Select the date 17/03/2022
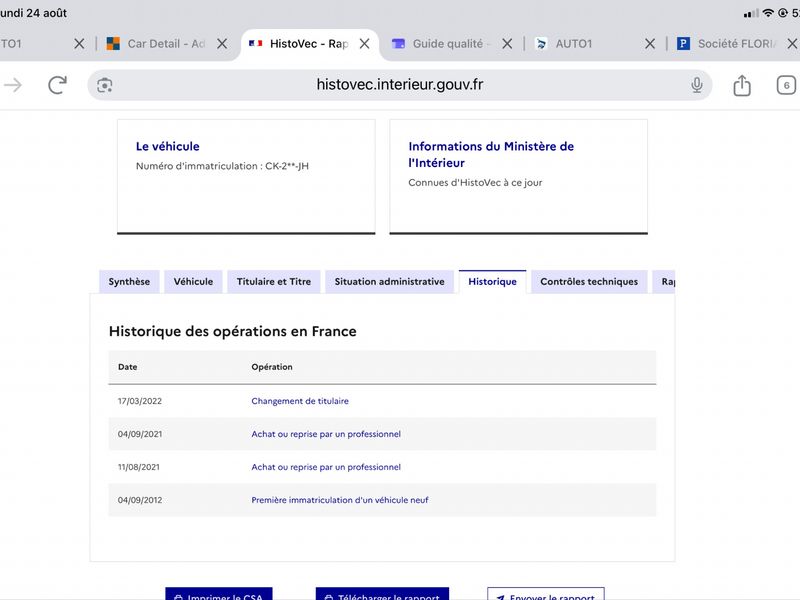The height and width of the screenshot is (600, 800). [140, 401]
